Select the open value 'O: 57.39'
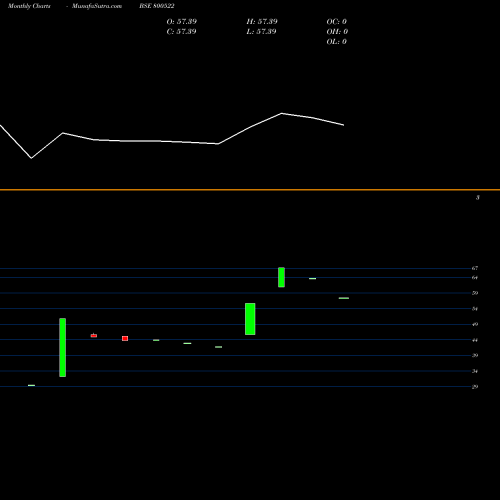 182,21
